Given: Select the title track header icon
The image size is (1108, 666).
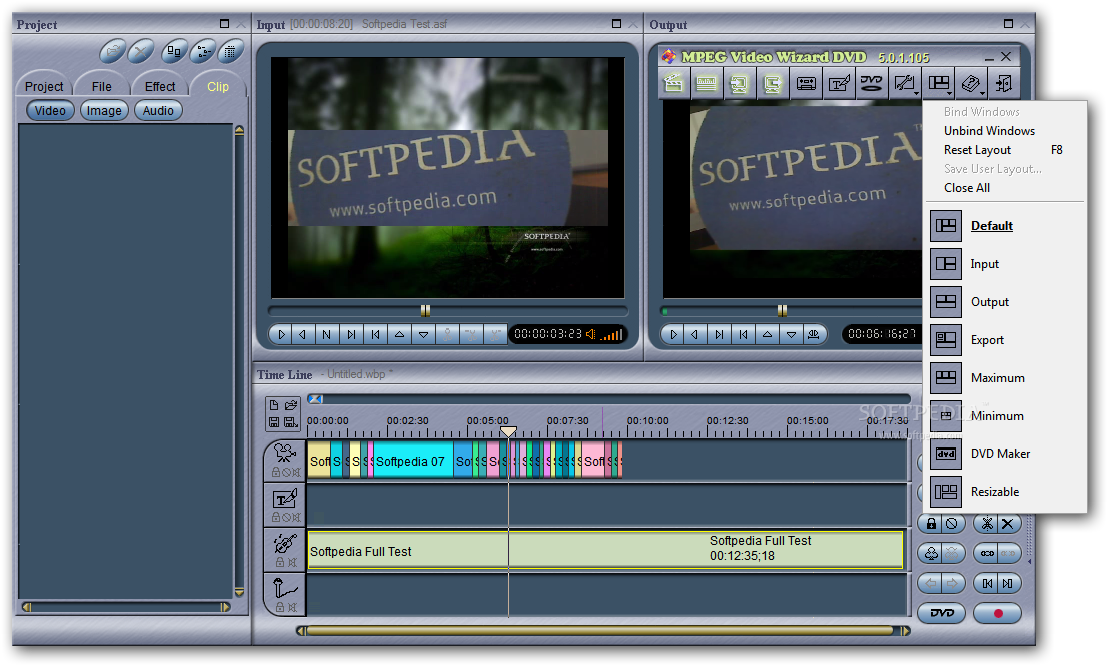Looking at the screenshot, I should click(x=285, y=498).
